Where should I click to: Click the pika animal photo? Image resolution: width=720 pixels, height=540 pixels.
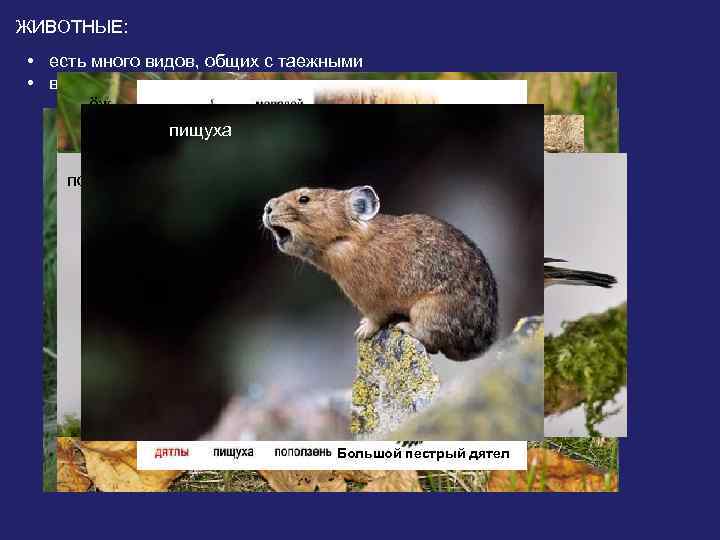click(312, 272)
